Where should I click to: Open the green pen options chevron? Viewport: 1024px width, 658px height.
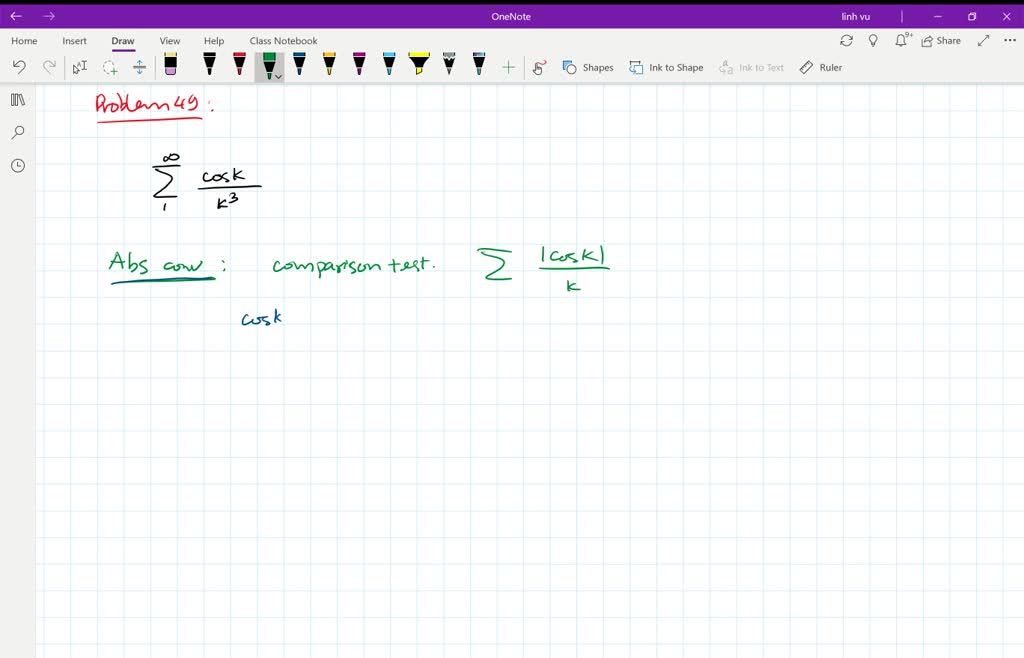(278, 75)
